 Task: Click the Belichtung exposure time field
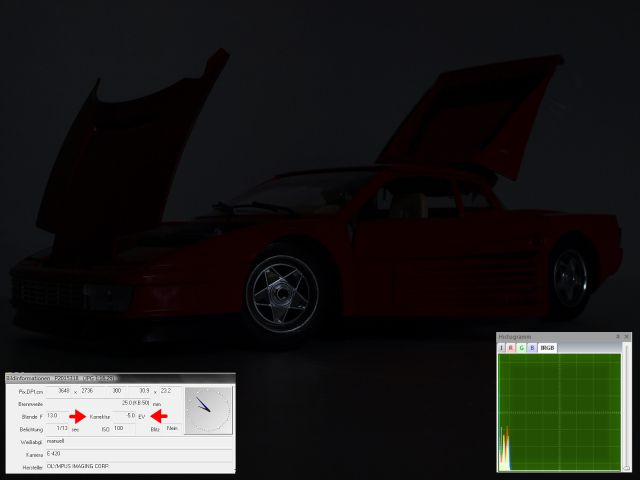57,428
